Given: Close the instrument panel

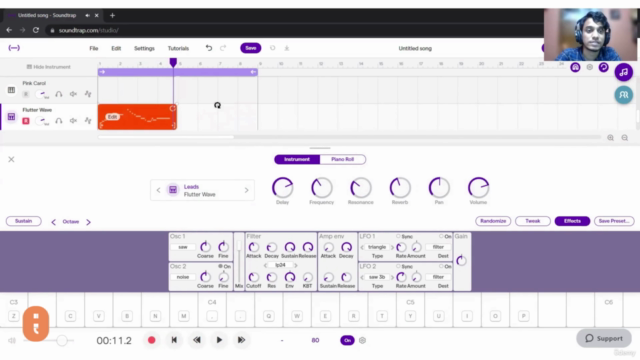Looking at the screenshot, I should click(11, 159).
